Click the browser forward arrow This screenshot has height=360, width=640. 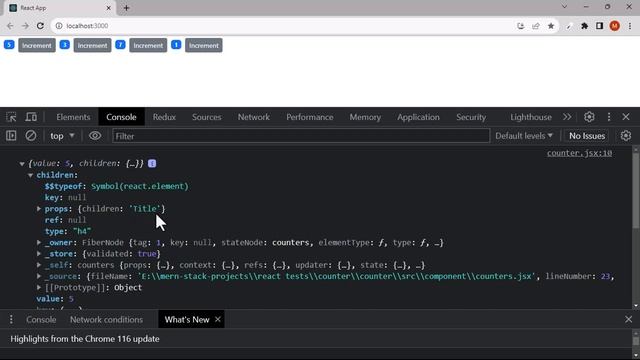click(x=25, y=26)
